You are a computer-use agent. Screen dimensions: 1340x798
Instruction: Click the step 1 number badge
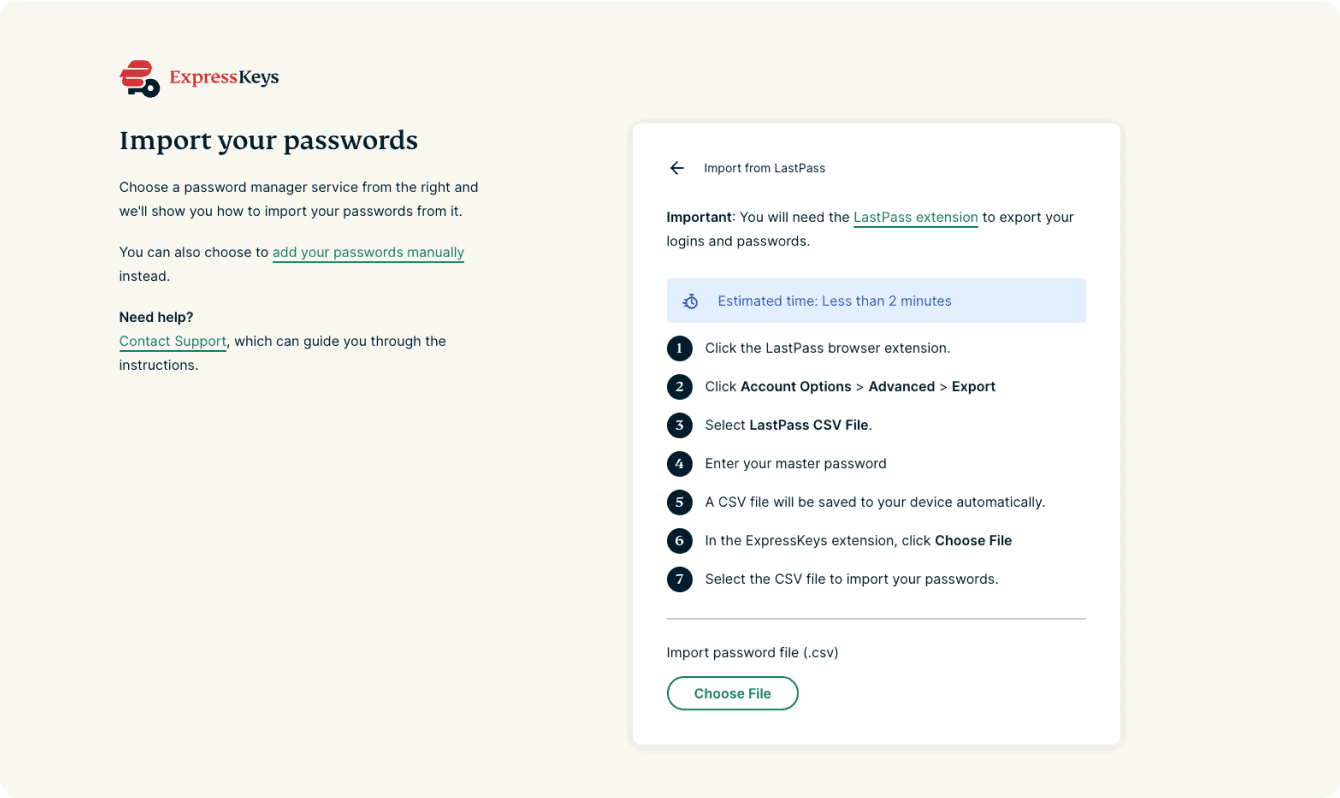680,348
